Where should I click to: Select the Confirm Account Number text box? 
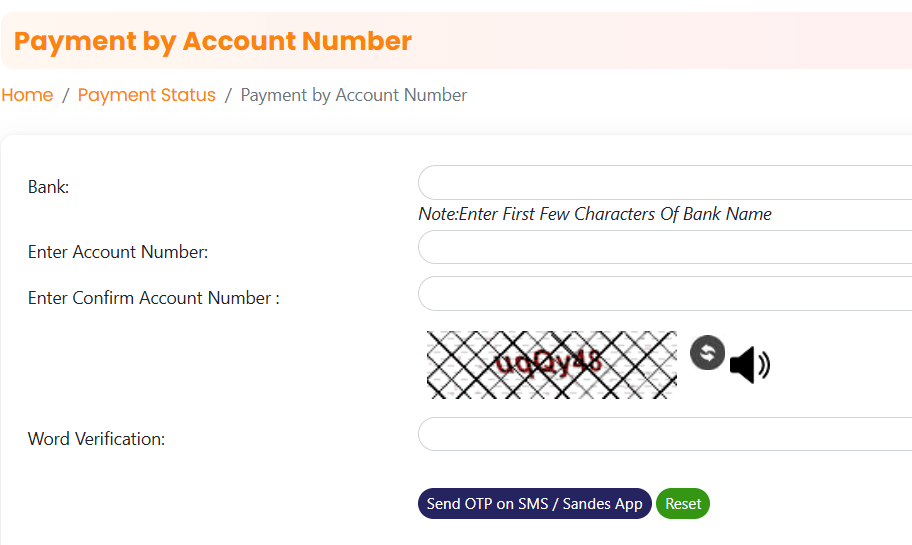pyautogui.click(x=665, y=294)
